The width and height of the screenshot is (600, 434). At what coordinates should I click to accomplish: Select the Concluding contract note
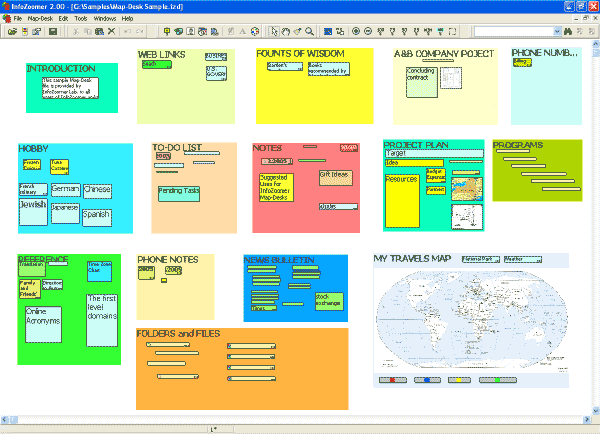[422, 82]
